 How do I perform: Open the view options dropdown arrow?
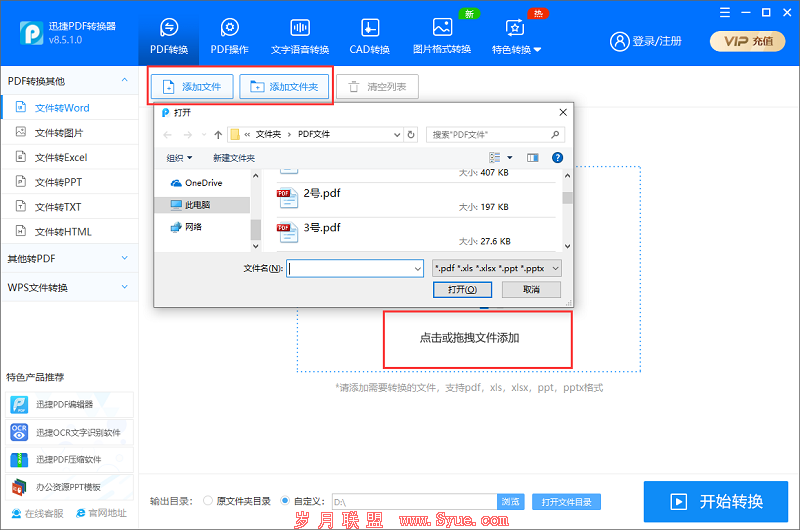tap(509, 158)
